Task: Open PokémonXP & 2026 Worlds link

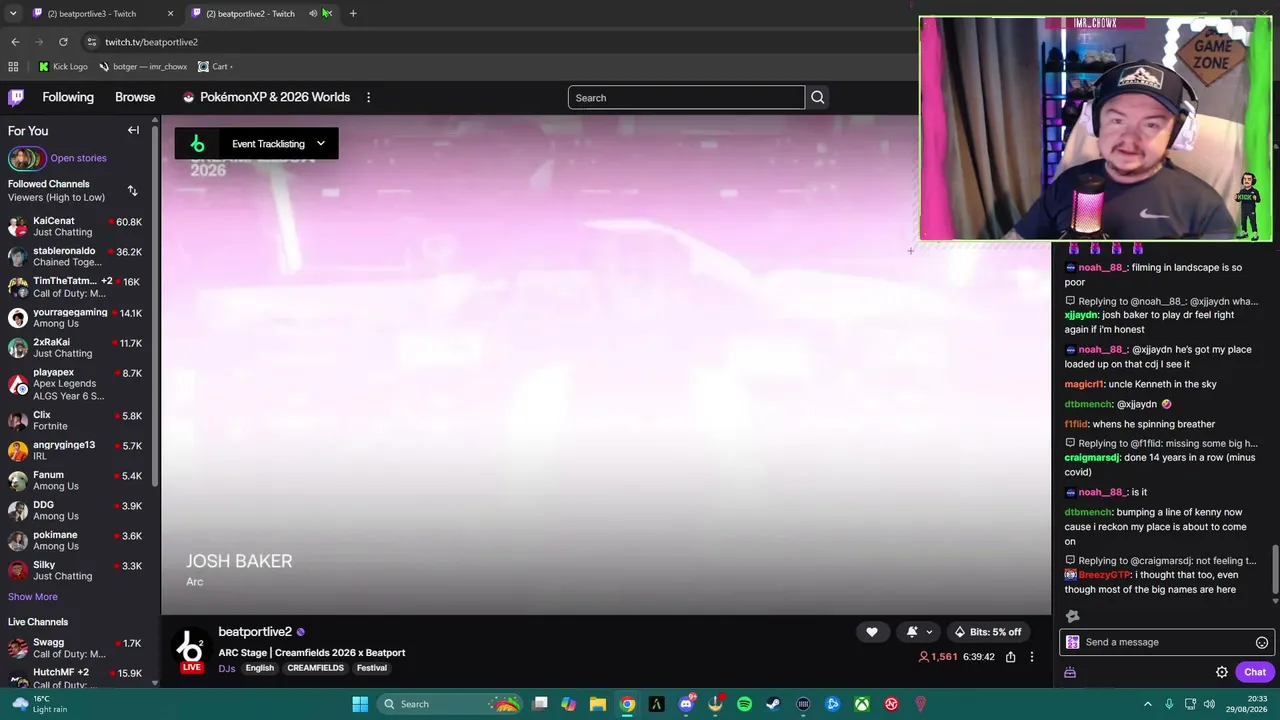Action: coord(266,97)
